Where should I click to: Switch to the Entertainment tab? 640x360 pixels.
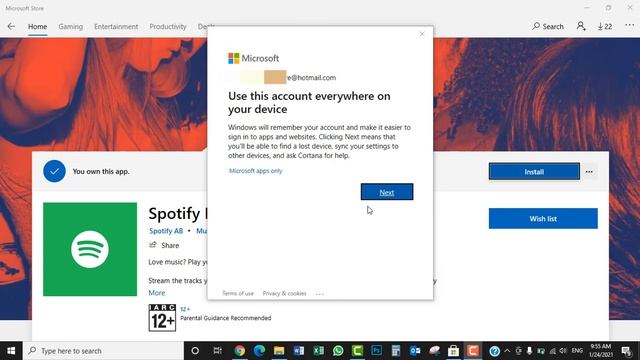(116, 27)
